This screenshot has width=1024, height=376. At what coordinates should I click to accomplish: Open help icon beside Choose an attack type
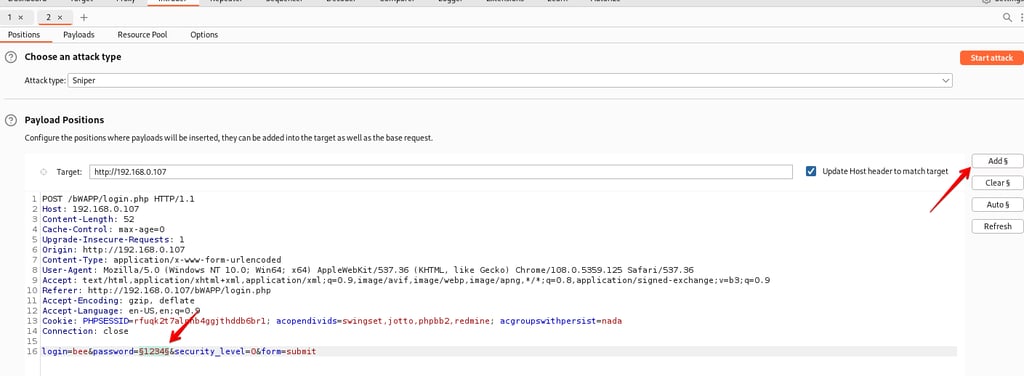10,57
